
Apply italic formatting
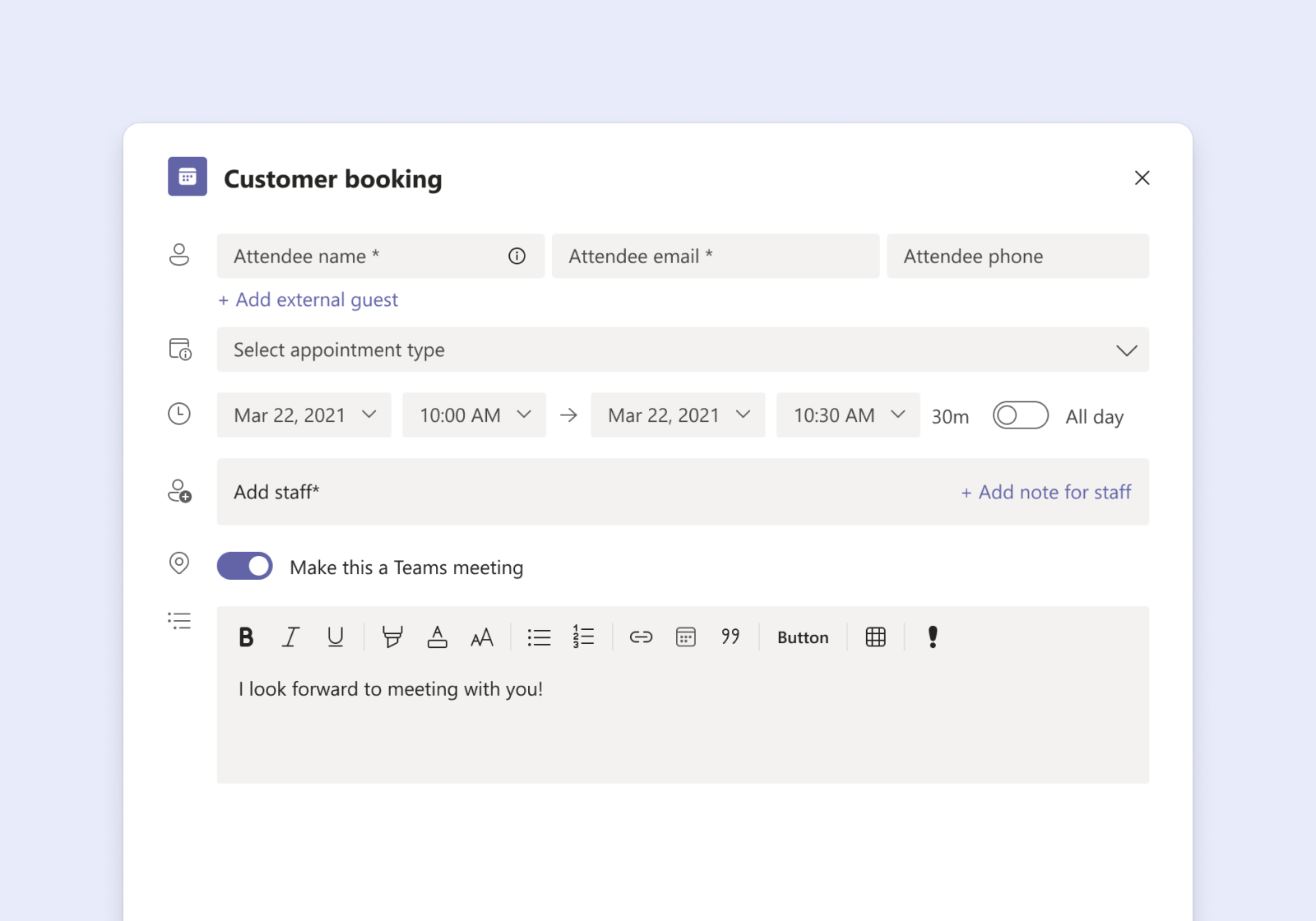[x=290, y=636]
